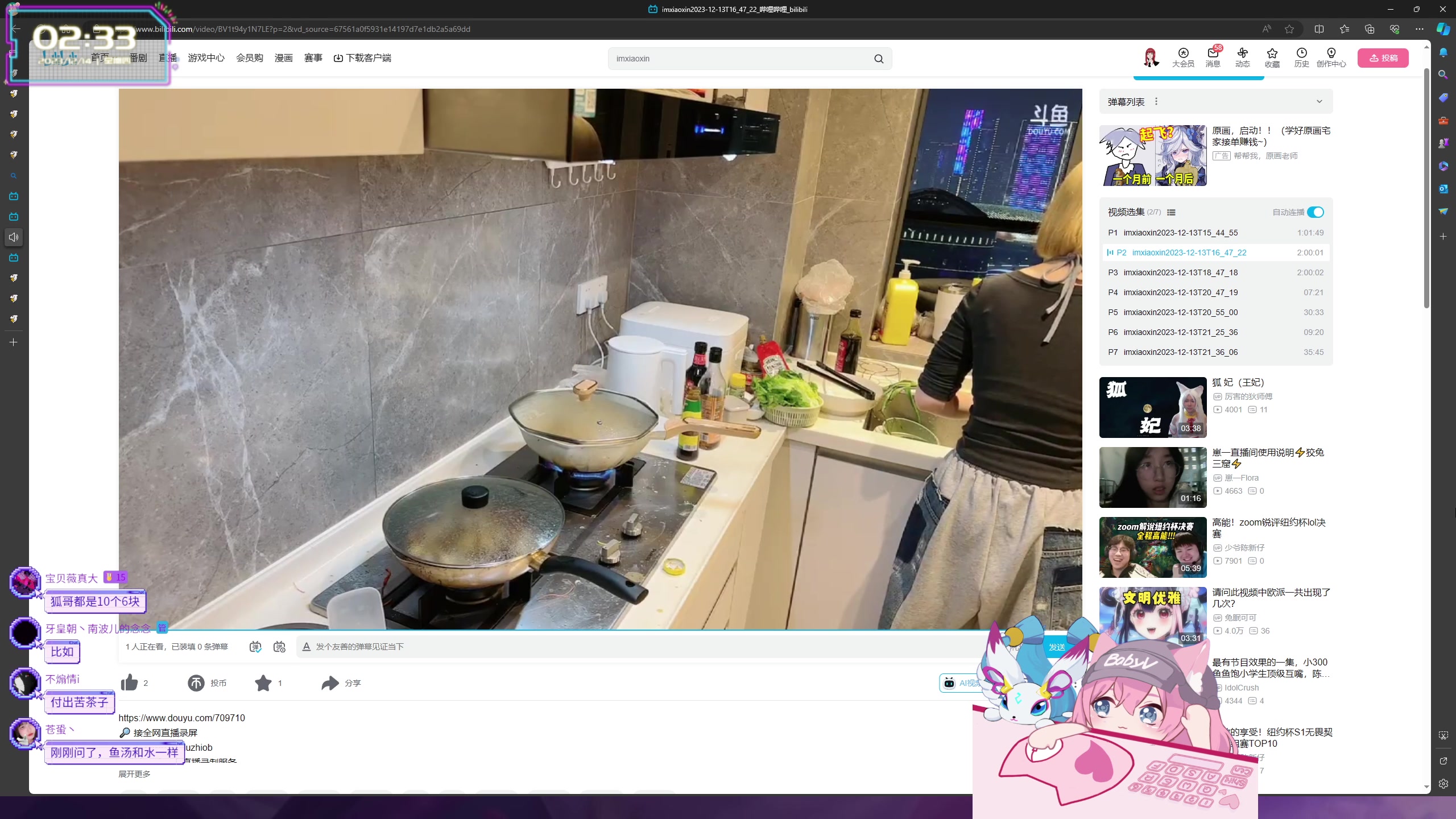Expand the description via 展开更多
Image resolution: width=1456 pixels, height=819 pixels.
pos(134,774)
